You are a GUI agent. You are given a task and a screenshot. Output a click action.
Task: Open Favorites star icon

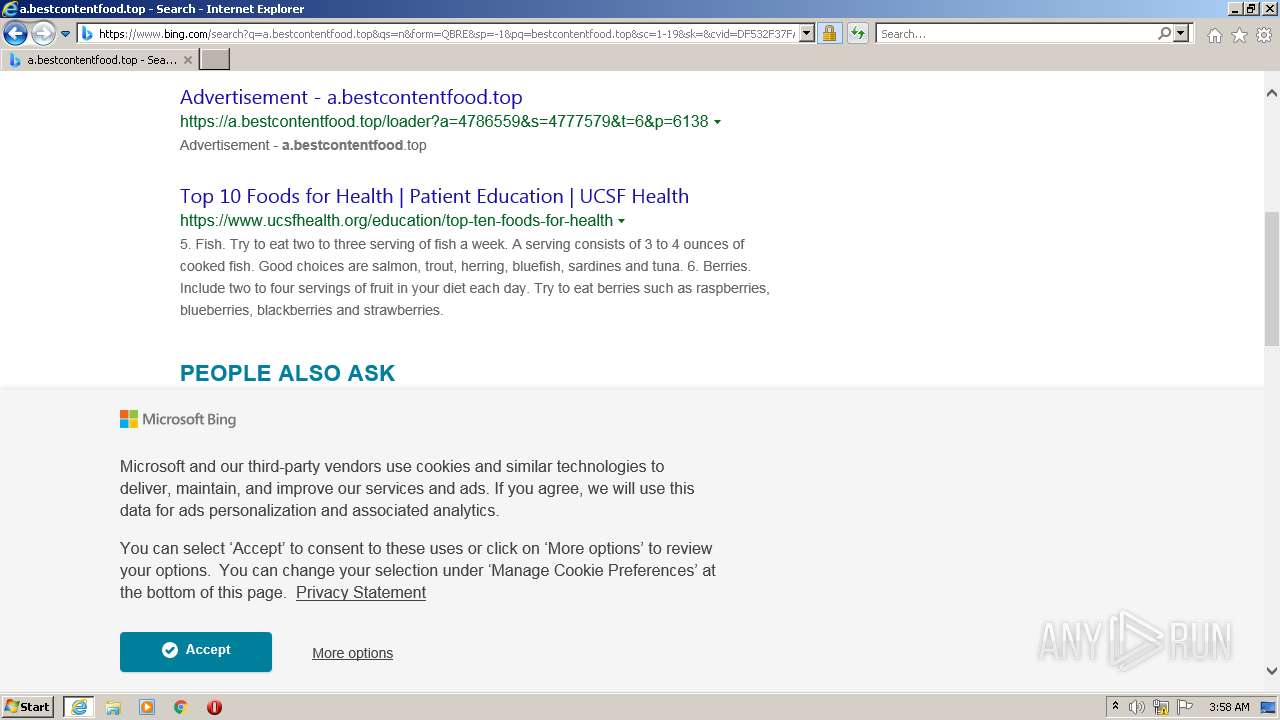(x=1239, y=35)
